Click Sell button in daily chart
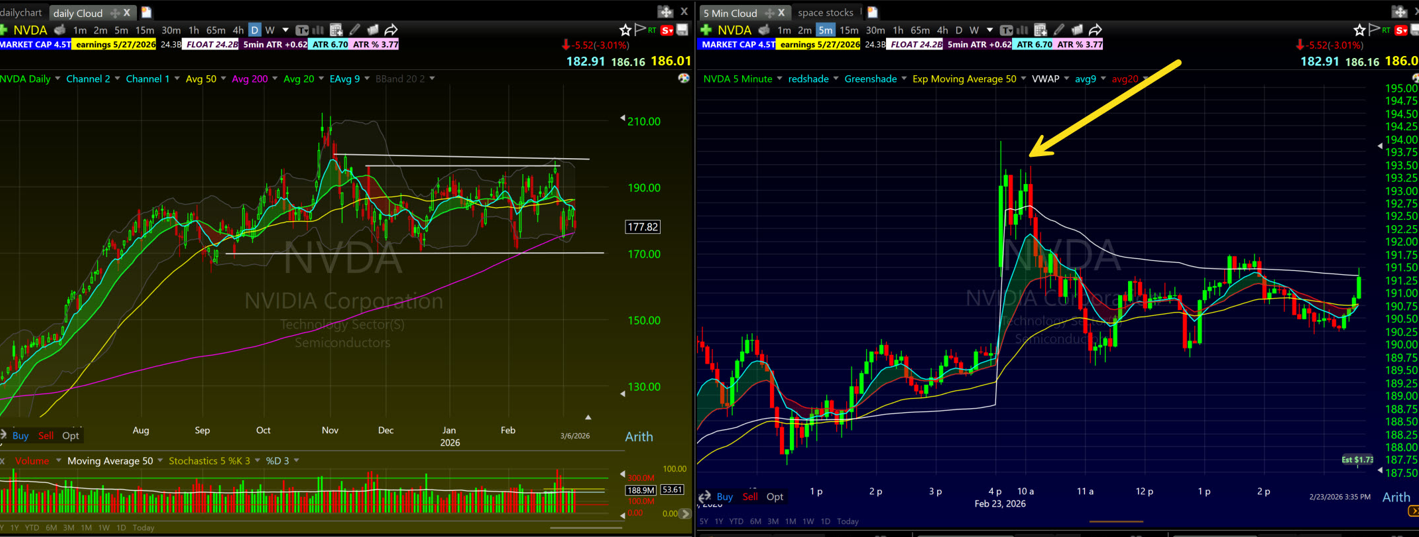 [46, 436]
